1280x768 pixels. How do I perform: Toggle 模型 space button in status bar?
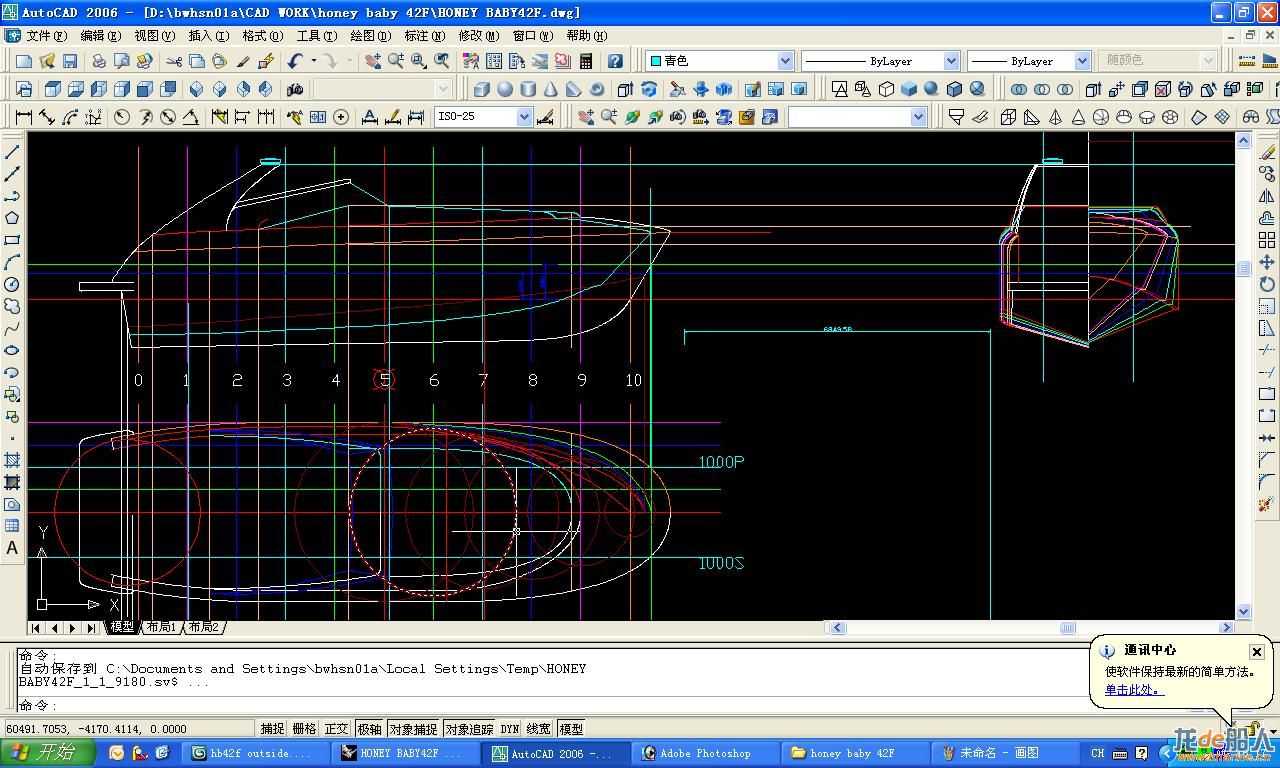point(571,729)
